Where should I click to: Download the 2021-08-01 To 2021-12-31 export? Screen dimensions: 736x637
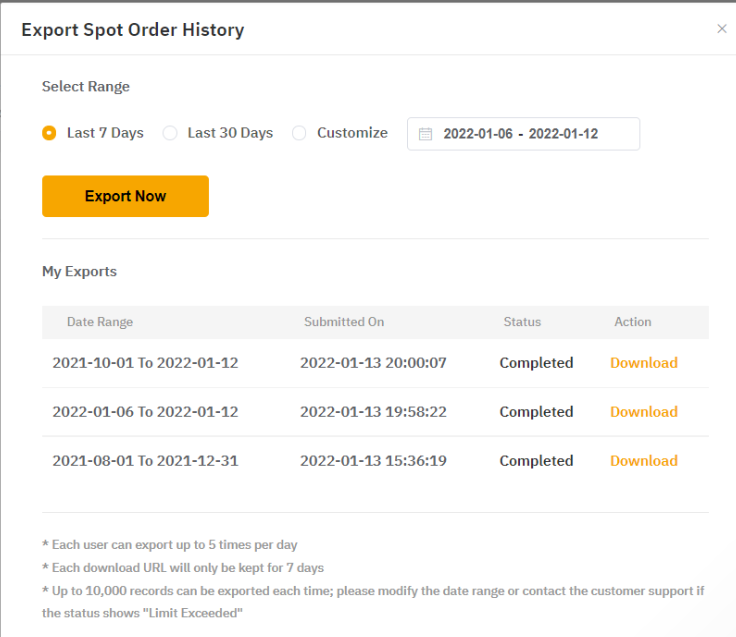[643, 461]
